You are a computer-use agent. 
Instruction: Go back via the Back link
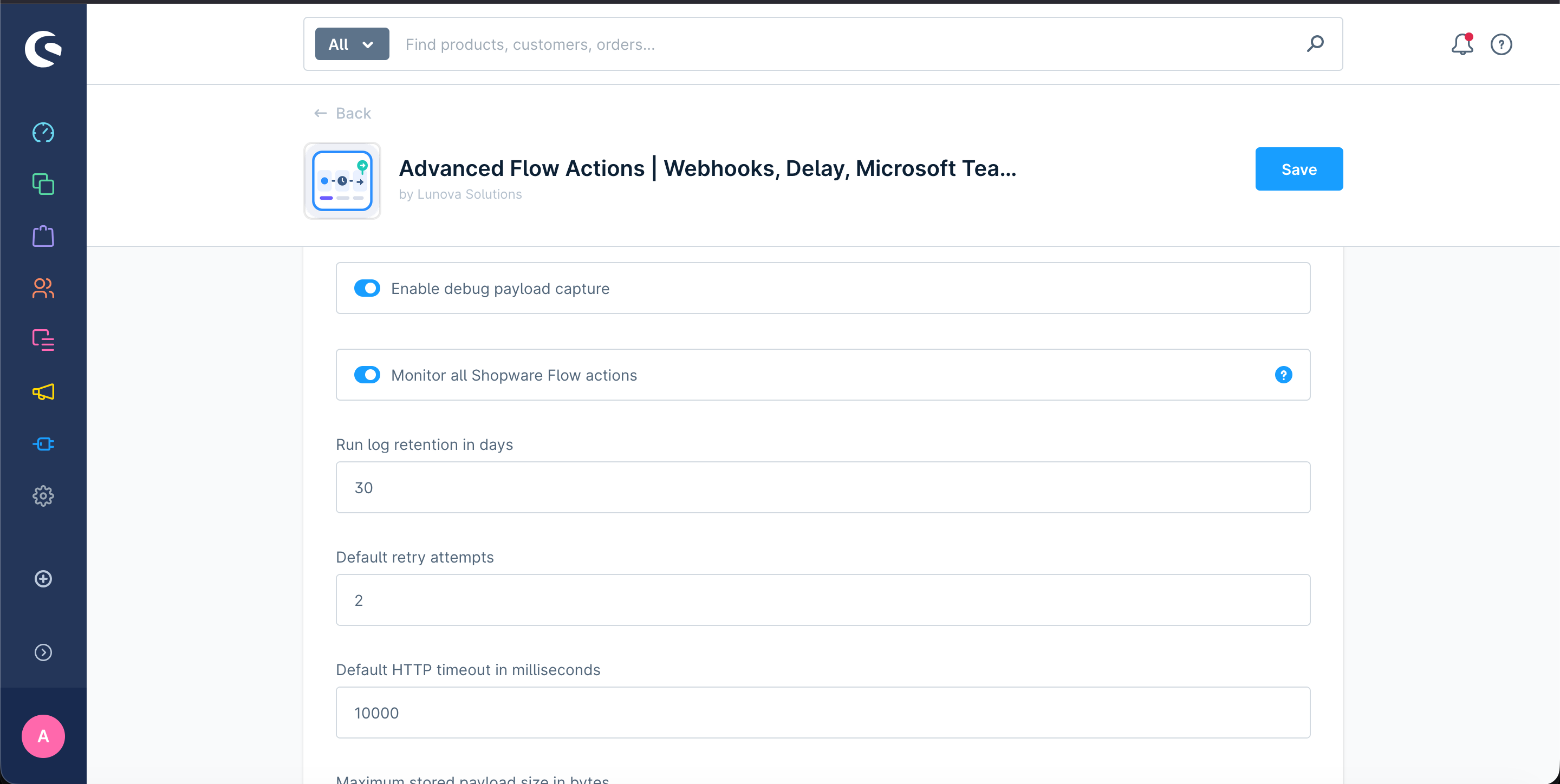(343, 113)
